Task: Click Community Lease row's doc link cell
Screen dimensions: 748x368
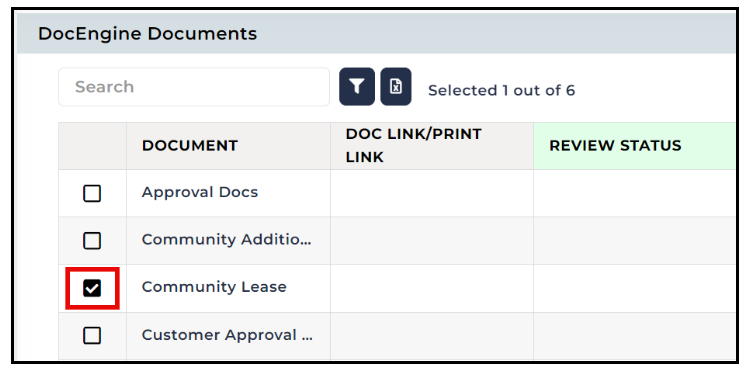Action: point(432,288)
